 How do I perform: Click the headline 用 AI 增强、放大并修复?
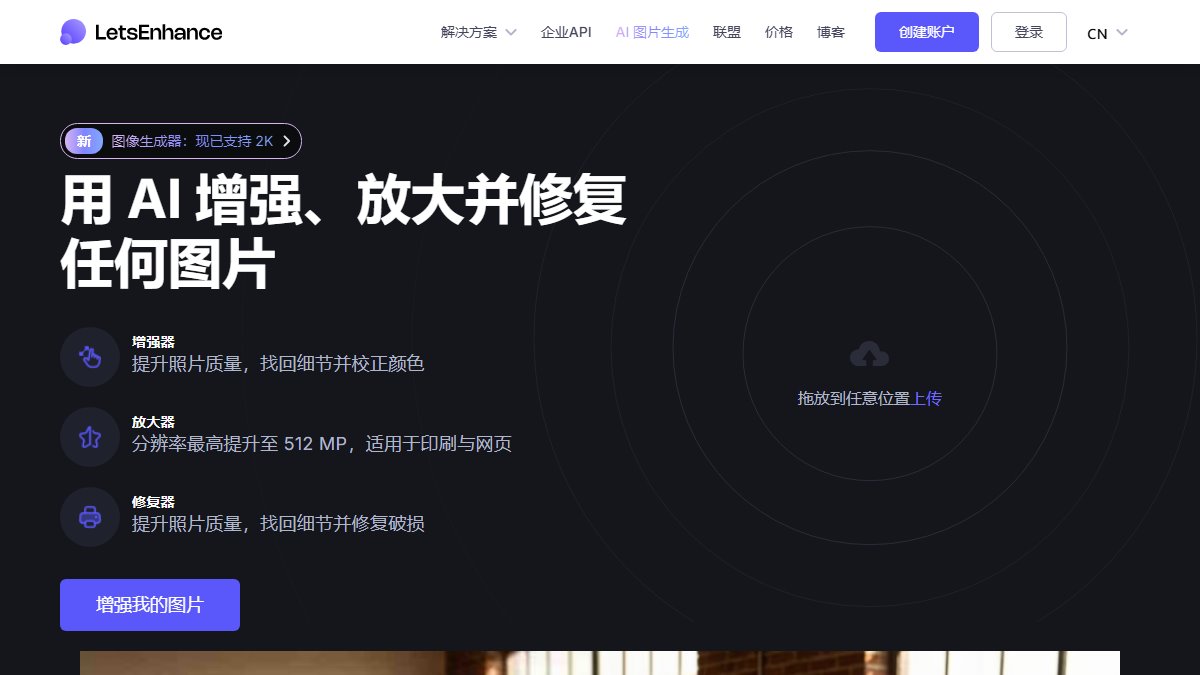click(x=343, y=201)
